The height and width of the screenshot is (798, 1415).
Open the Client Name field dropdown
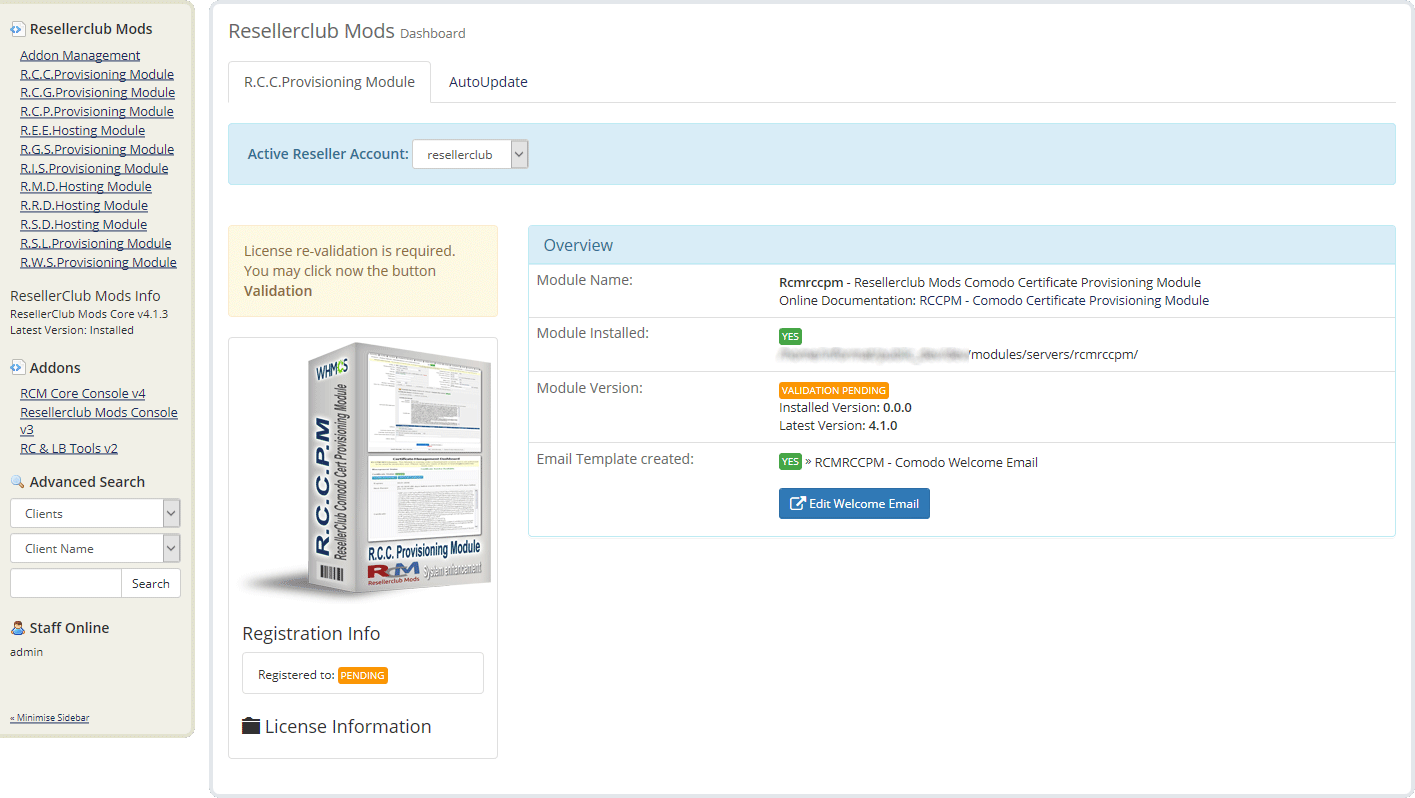click(x=95, y=548)
